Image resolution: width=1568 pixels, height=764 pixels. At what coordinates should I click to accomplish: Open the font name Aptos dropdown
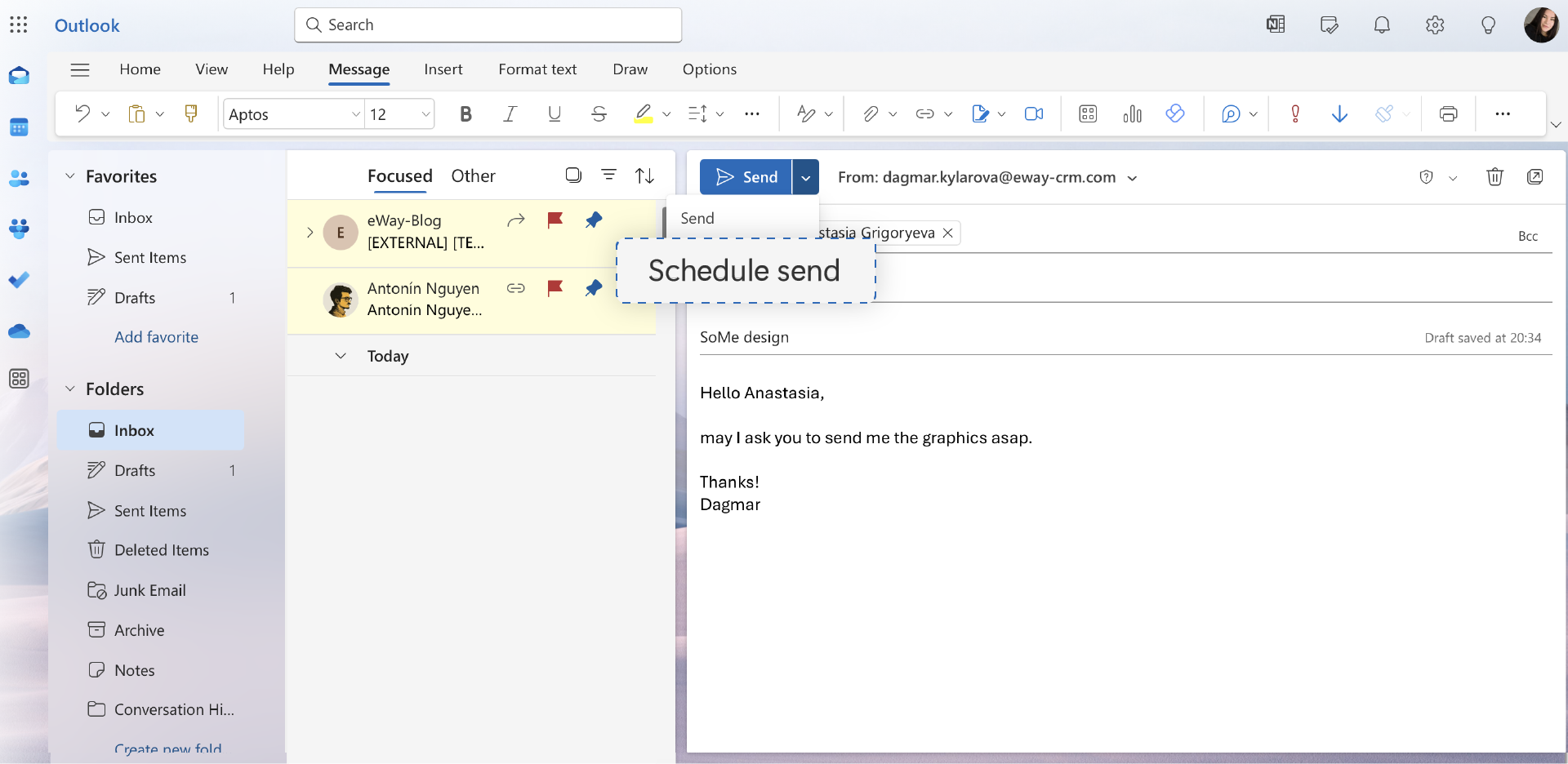(356, 114)
